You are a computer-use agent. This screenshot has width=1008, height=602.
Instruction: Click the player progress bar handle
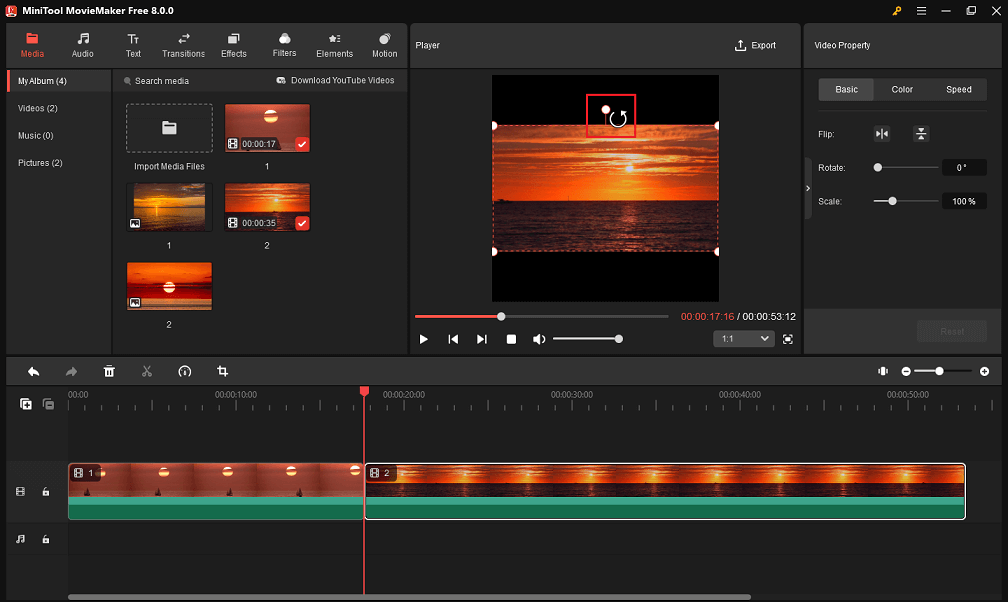point(501,316)
